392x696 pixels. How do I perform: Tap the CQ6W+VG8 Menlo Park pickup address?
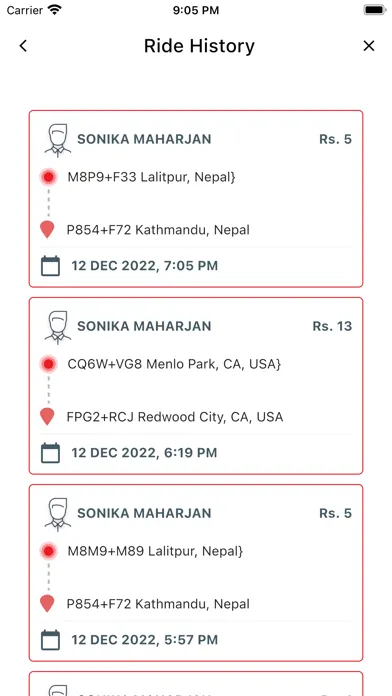pyautogui.click(x=174, y=364)
